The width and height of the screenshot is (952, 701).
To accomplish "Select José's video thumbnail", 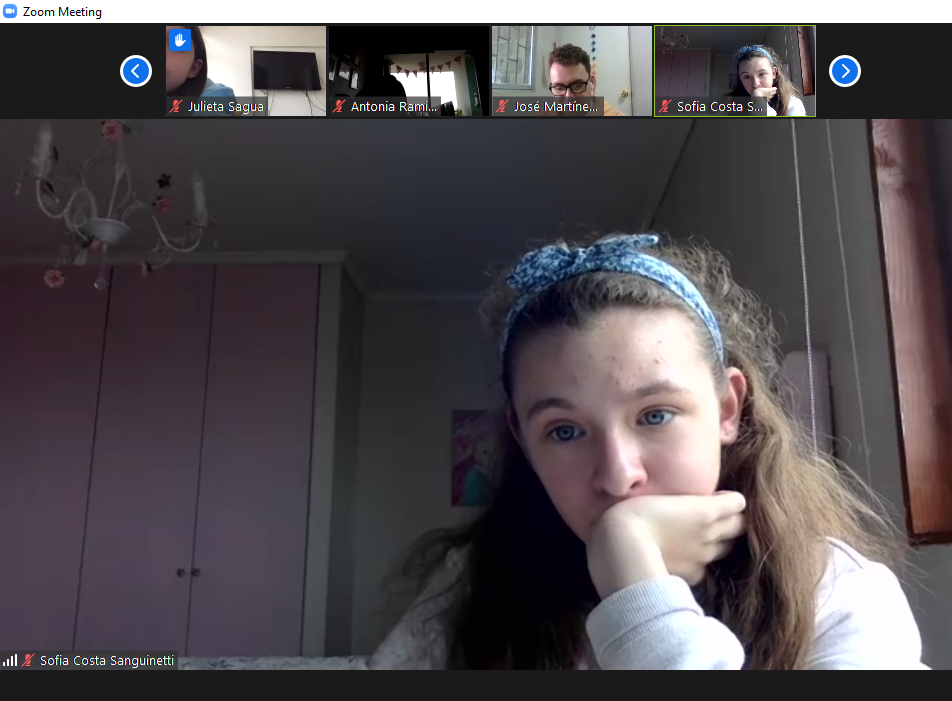I will (x=572, y=62).
